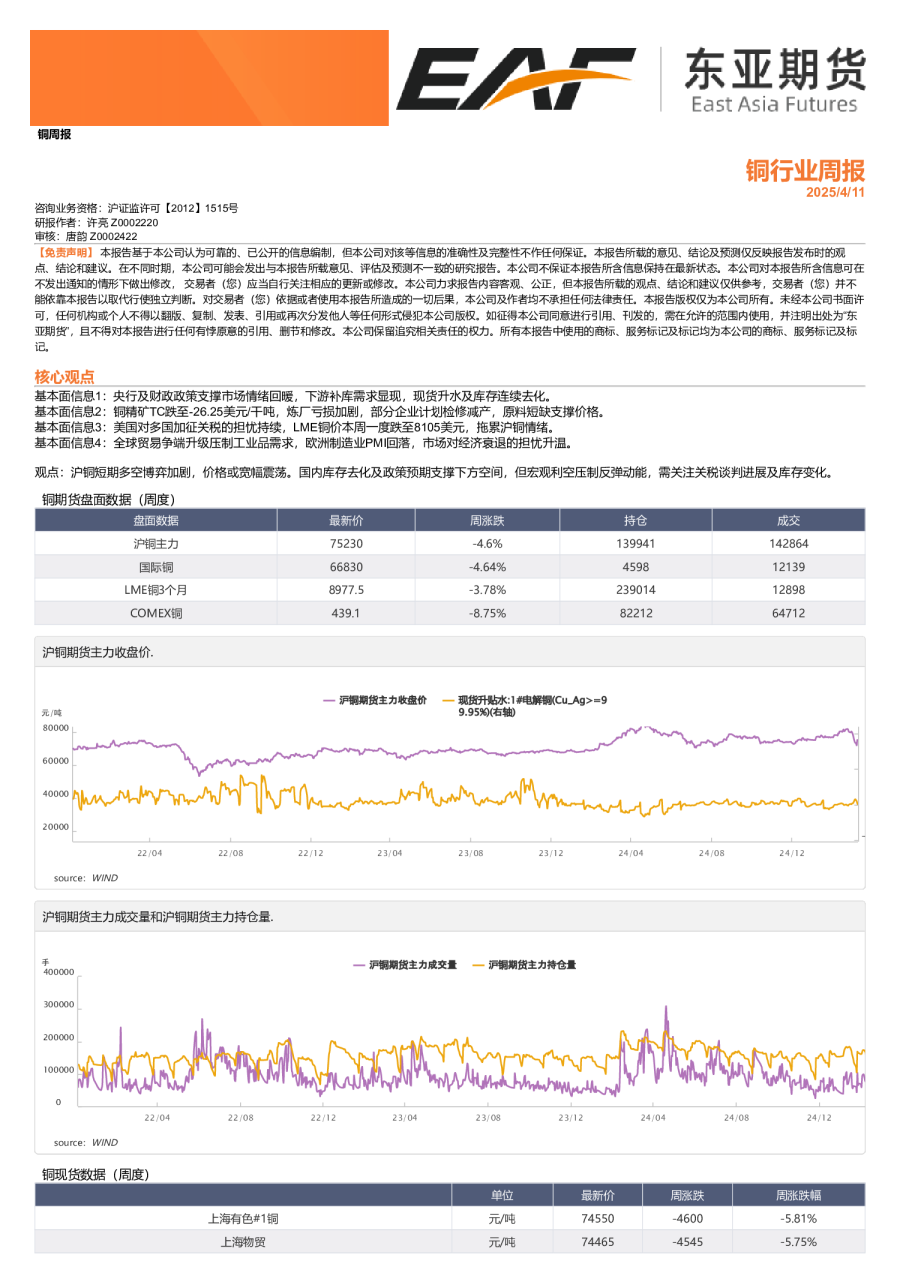Click the EAF logo in the header

coord(515,79)
